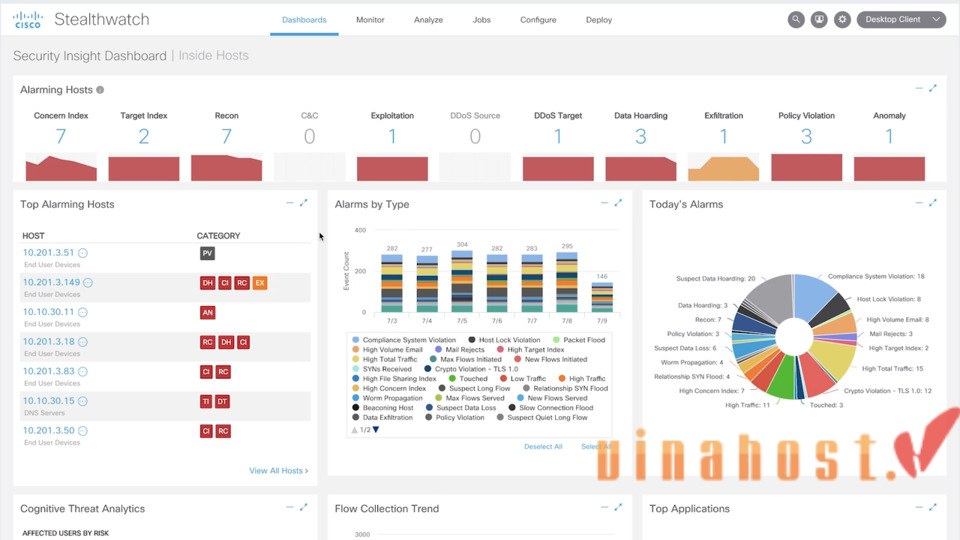The height and width of the screenshot is (540, 960).
Task: Click the Cisco logo
Action: [x=28, y=20]
